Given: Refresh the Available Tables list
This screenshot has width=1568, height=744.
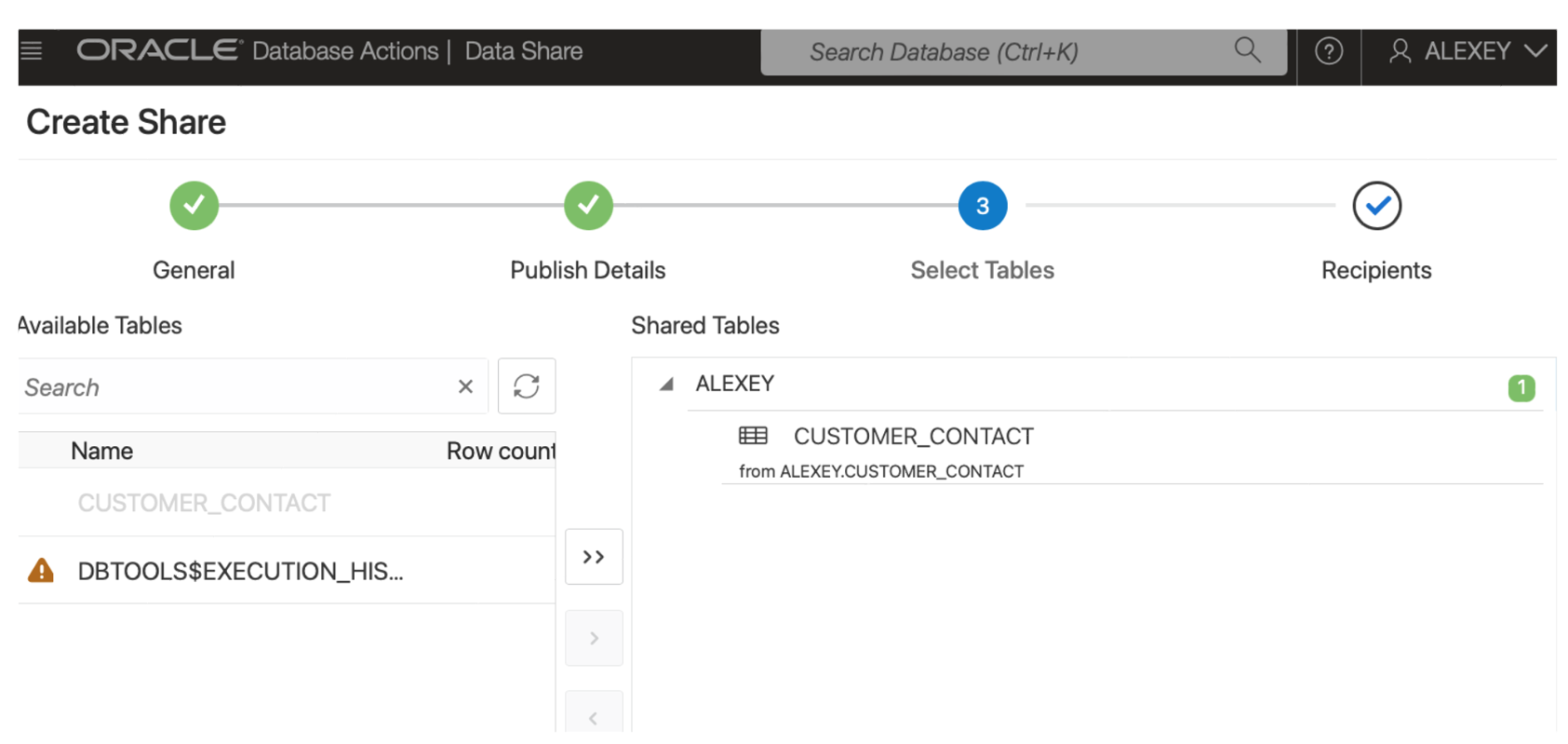Looking at the screenshot, I should (527, 386).
